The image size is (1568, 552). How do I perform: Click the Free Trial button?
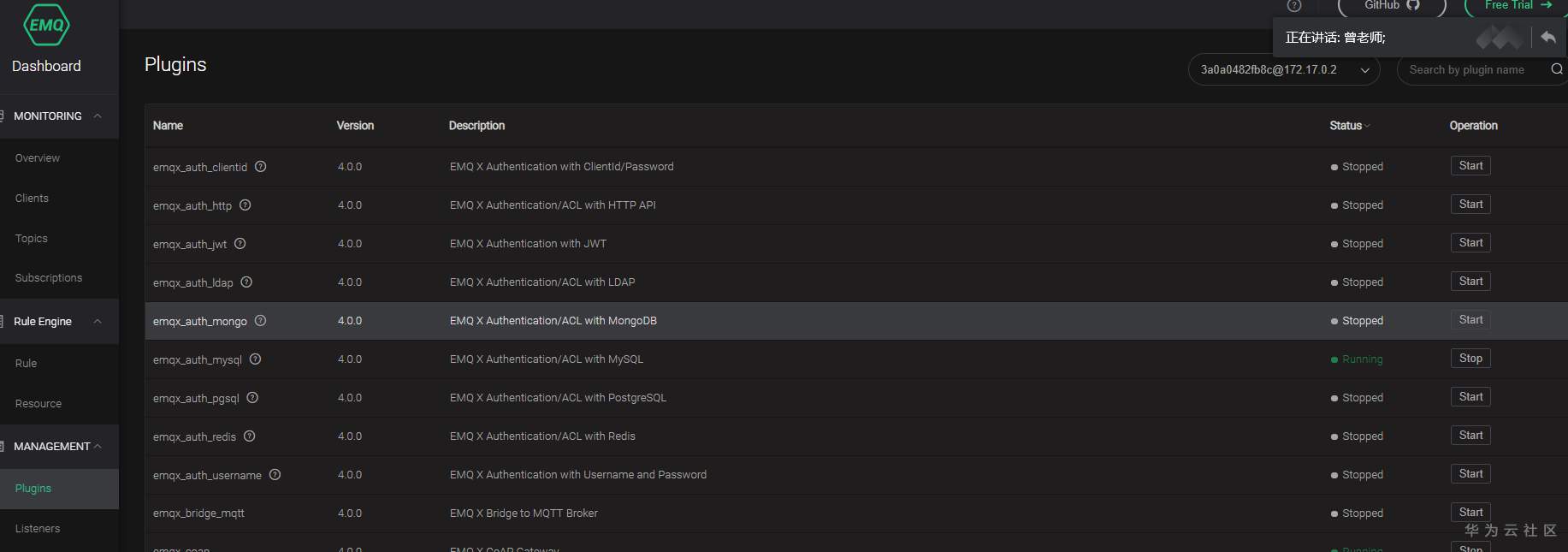(1517, 7)
